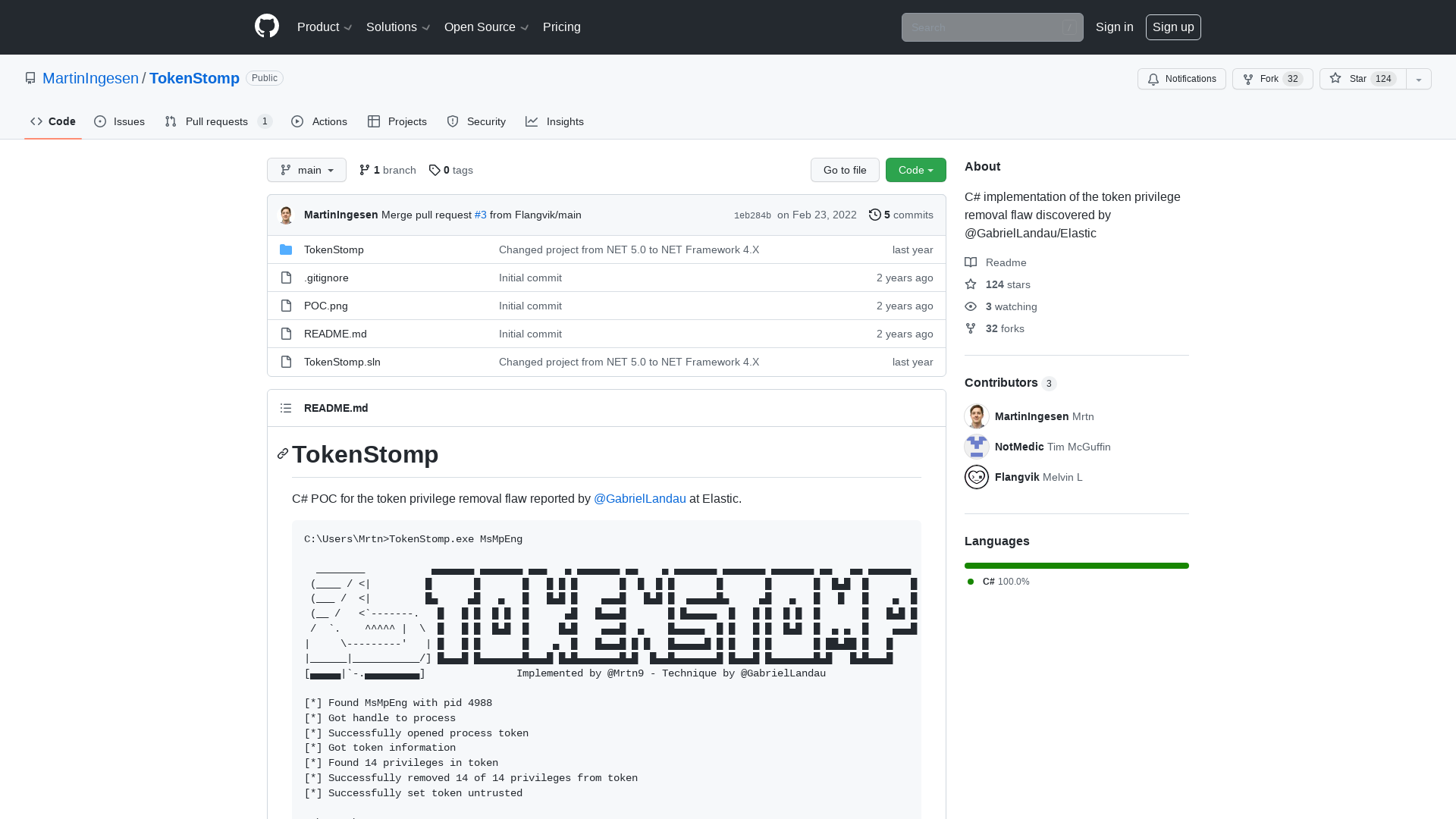The height and width of the screenshot is (819, 1456).
Task: Star the repository with Star button
Action: [1363, 79]
